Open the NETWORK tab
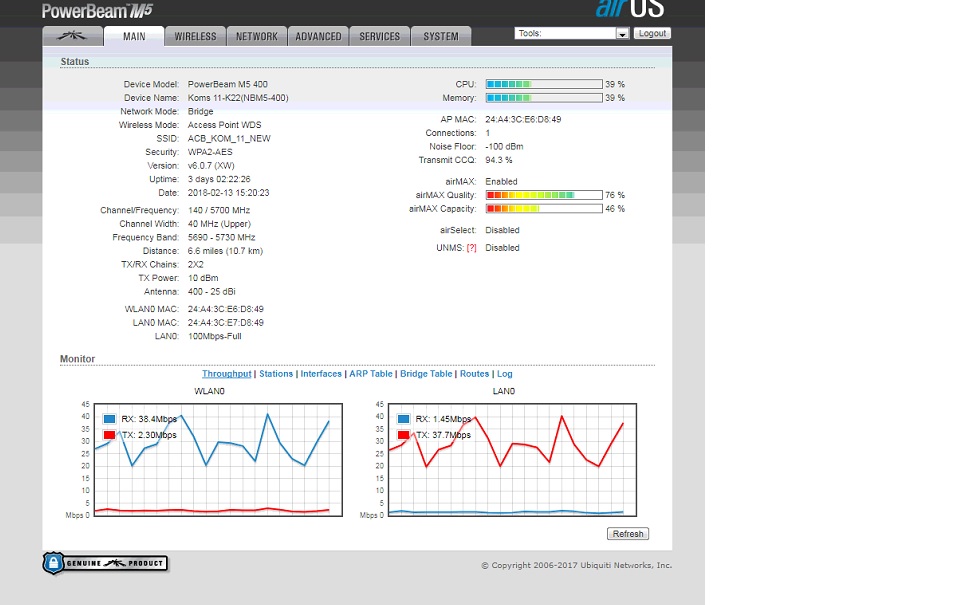Viewport: 960px width, 605px height. (x=257, y=36)
